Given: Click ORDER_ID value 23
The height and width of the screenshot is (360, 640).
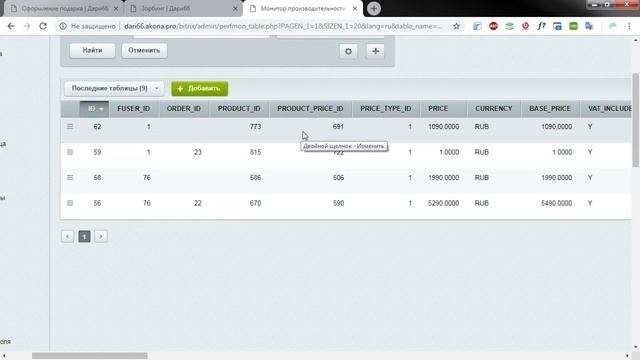Looking at the screenshot, I should pos(198,152).
